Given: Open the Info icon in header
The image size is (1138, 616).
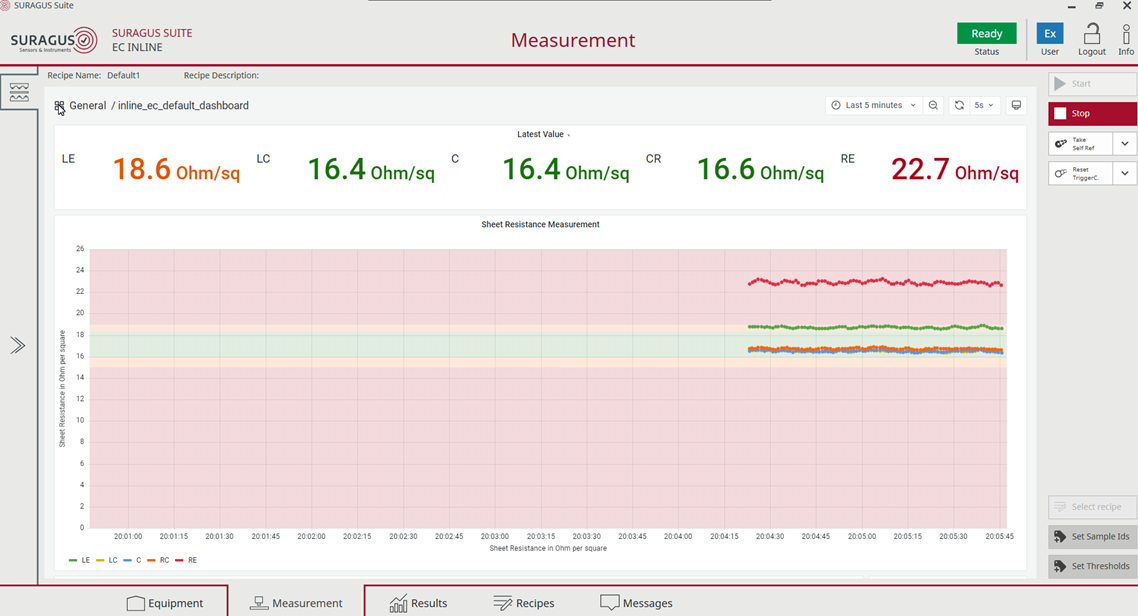Looking at the screenshot, I should (1126, 34).
